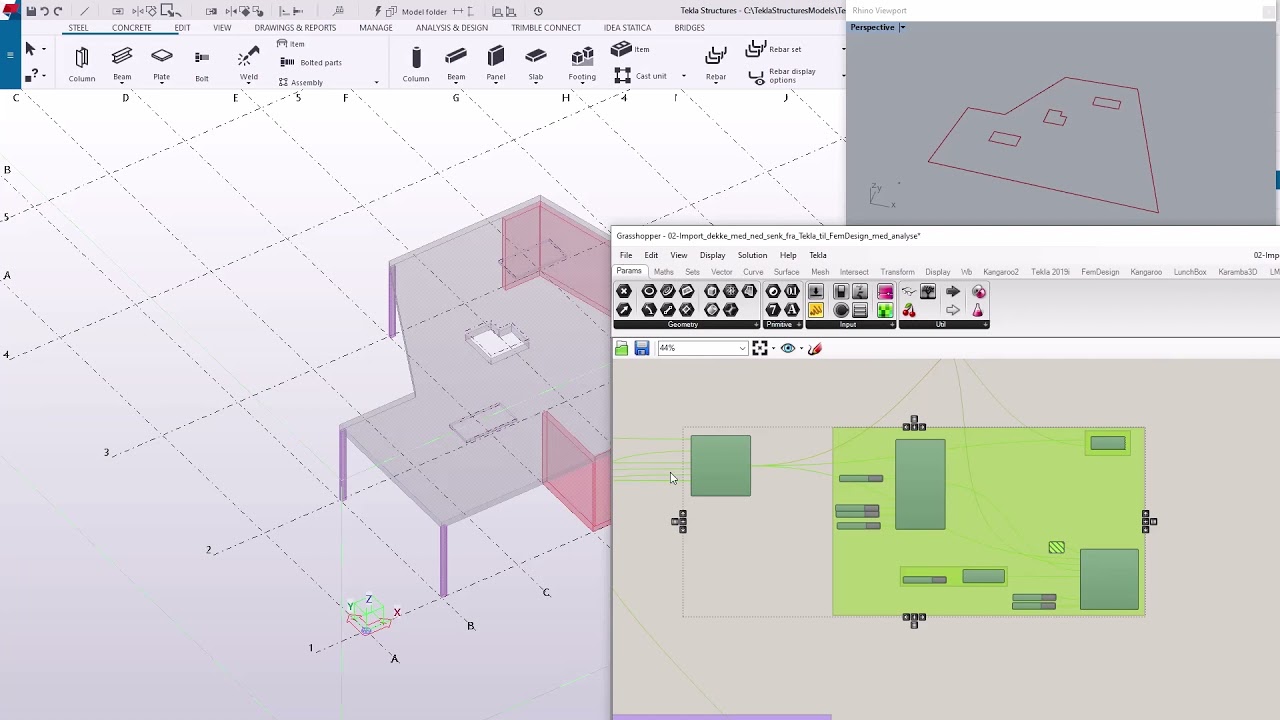Expand the steel Item group dropdown arrow
Viewport: 1280px width, 720px height.
pos(376,82)
